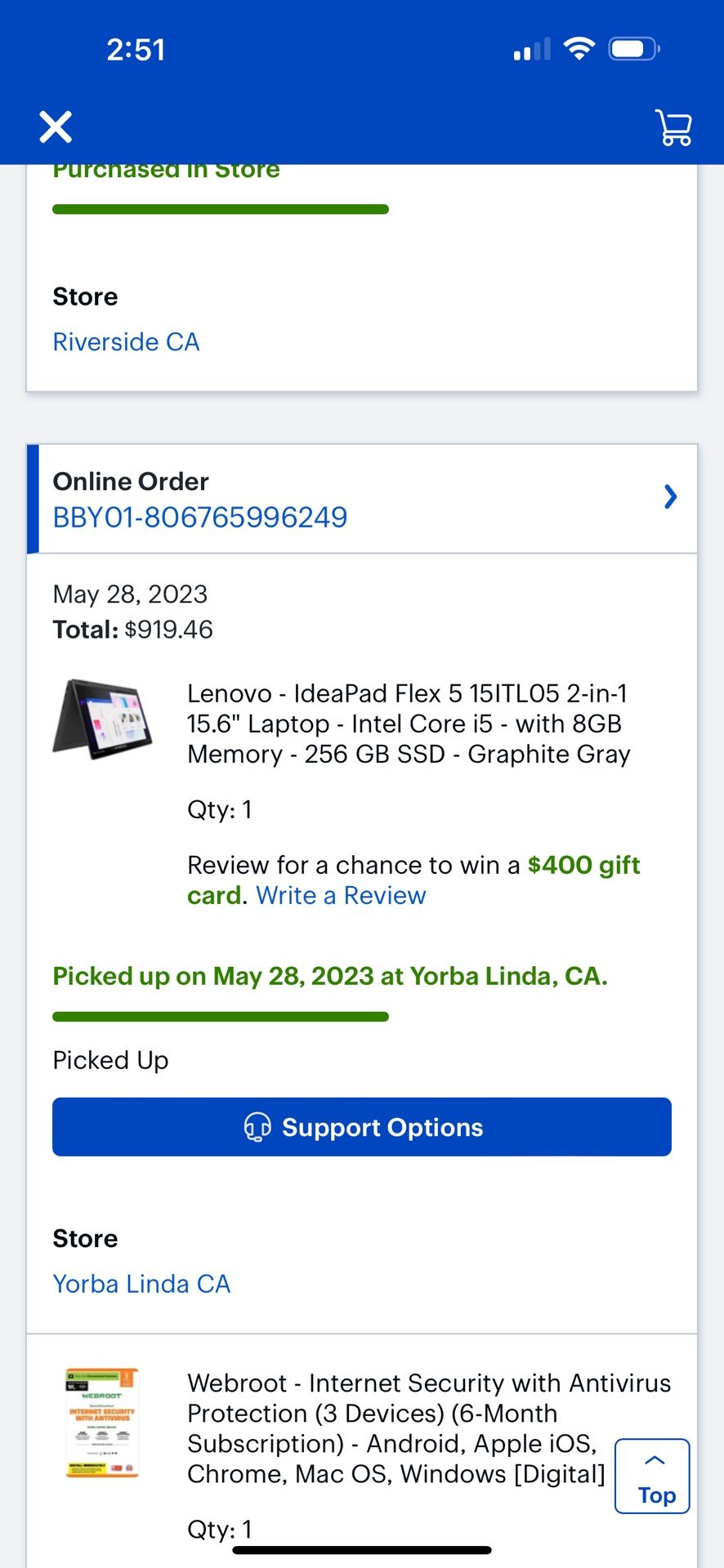
Task: Tap the Wi-Fi indicator in status bar
Action: [x=579, y=48]
